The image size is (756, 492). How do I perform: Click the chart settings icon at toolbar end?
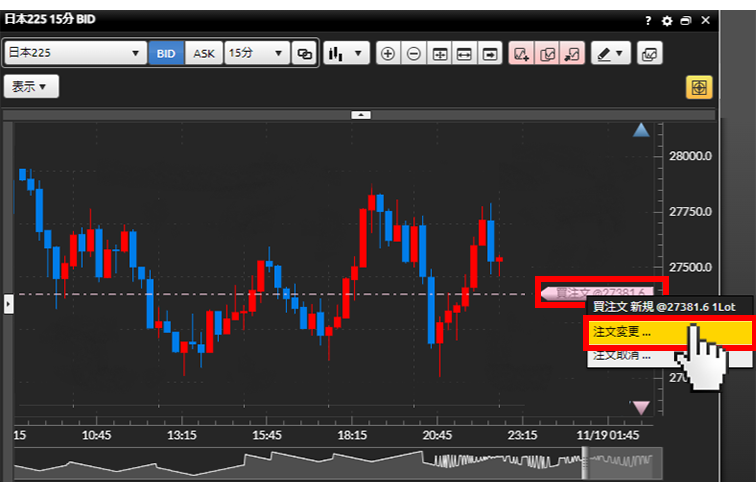649,53
